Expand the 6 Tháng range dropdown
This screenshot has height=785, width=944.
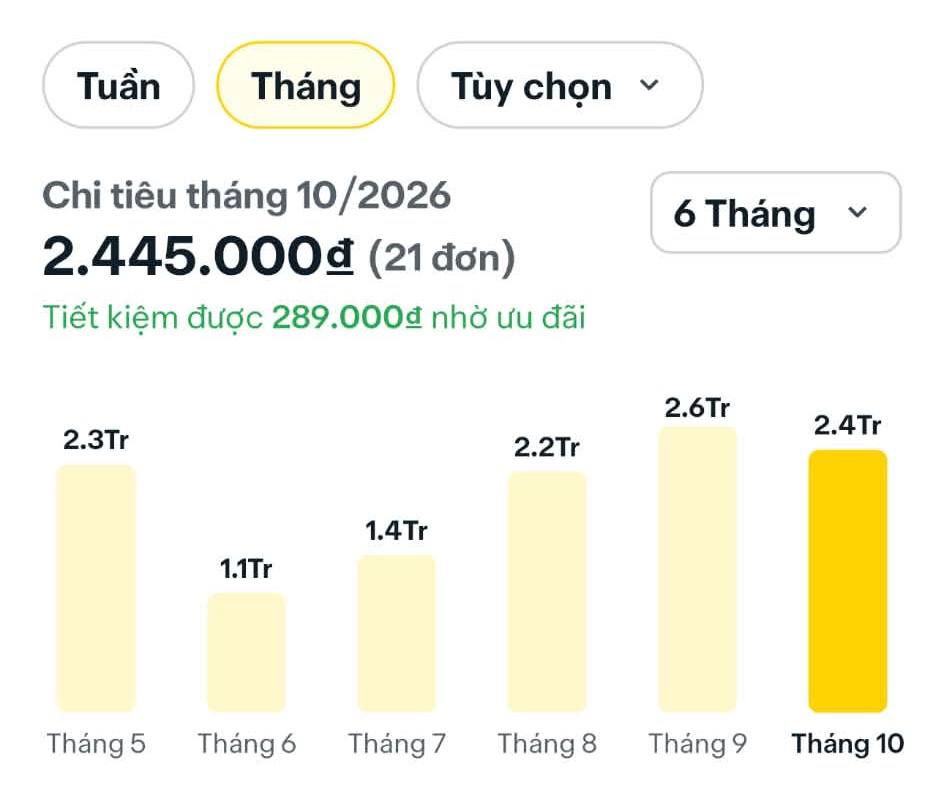coord(775,213)
